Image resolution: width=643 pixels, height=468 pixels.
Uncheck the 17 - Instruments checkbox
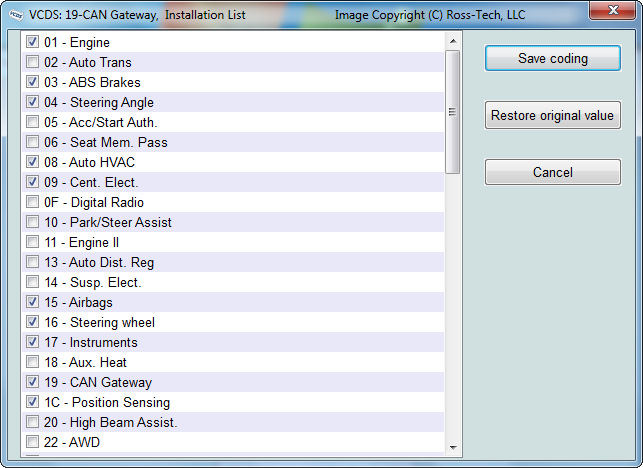[x=32, y=342]
